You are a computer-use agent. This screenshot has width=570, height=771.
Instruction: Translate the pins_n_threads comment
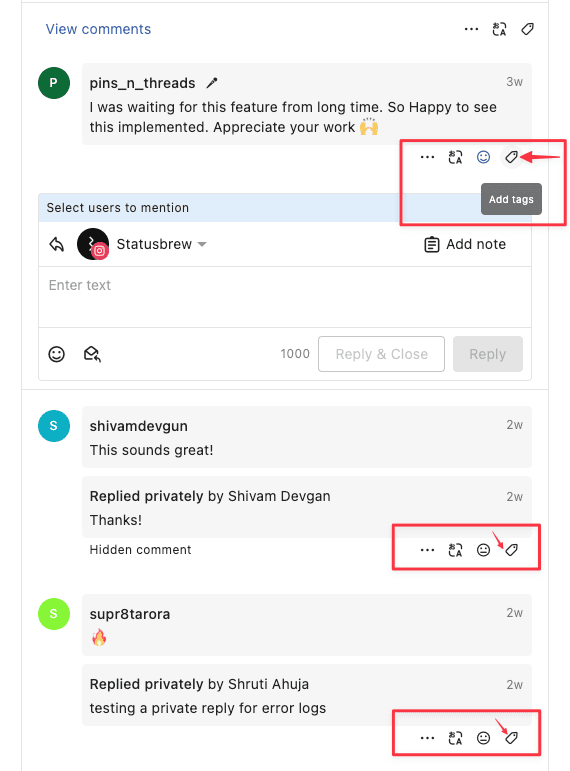click(x=455, y=157)
